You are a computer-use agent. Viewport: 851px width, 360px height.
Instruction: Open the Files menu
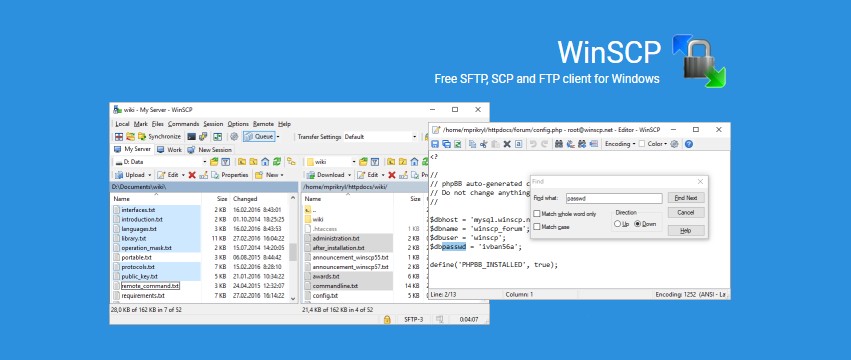click(x=157, y=124)
